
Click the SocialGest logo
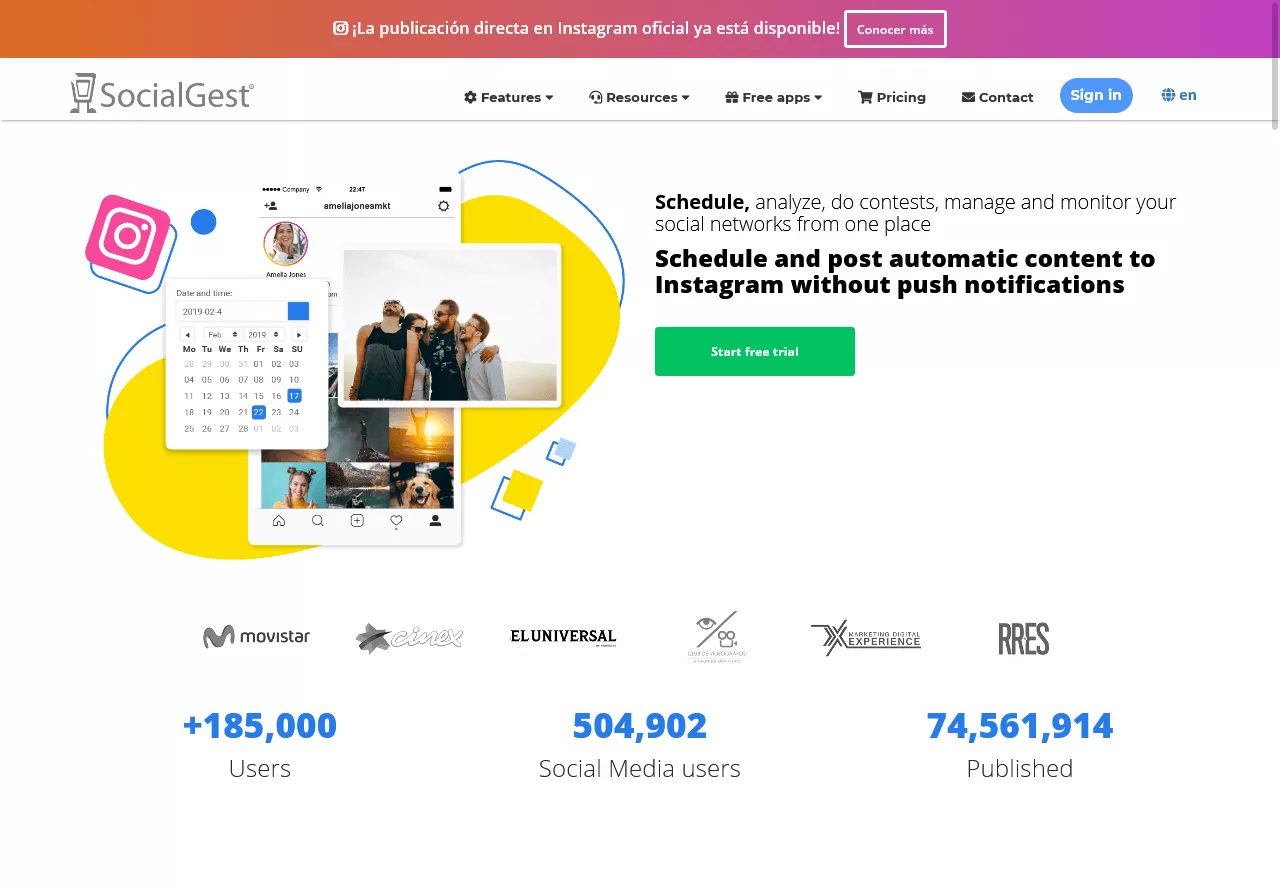coord(162,94)
